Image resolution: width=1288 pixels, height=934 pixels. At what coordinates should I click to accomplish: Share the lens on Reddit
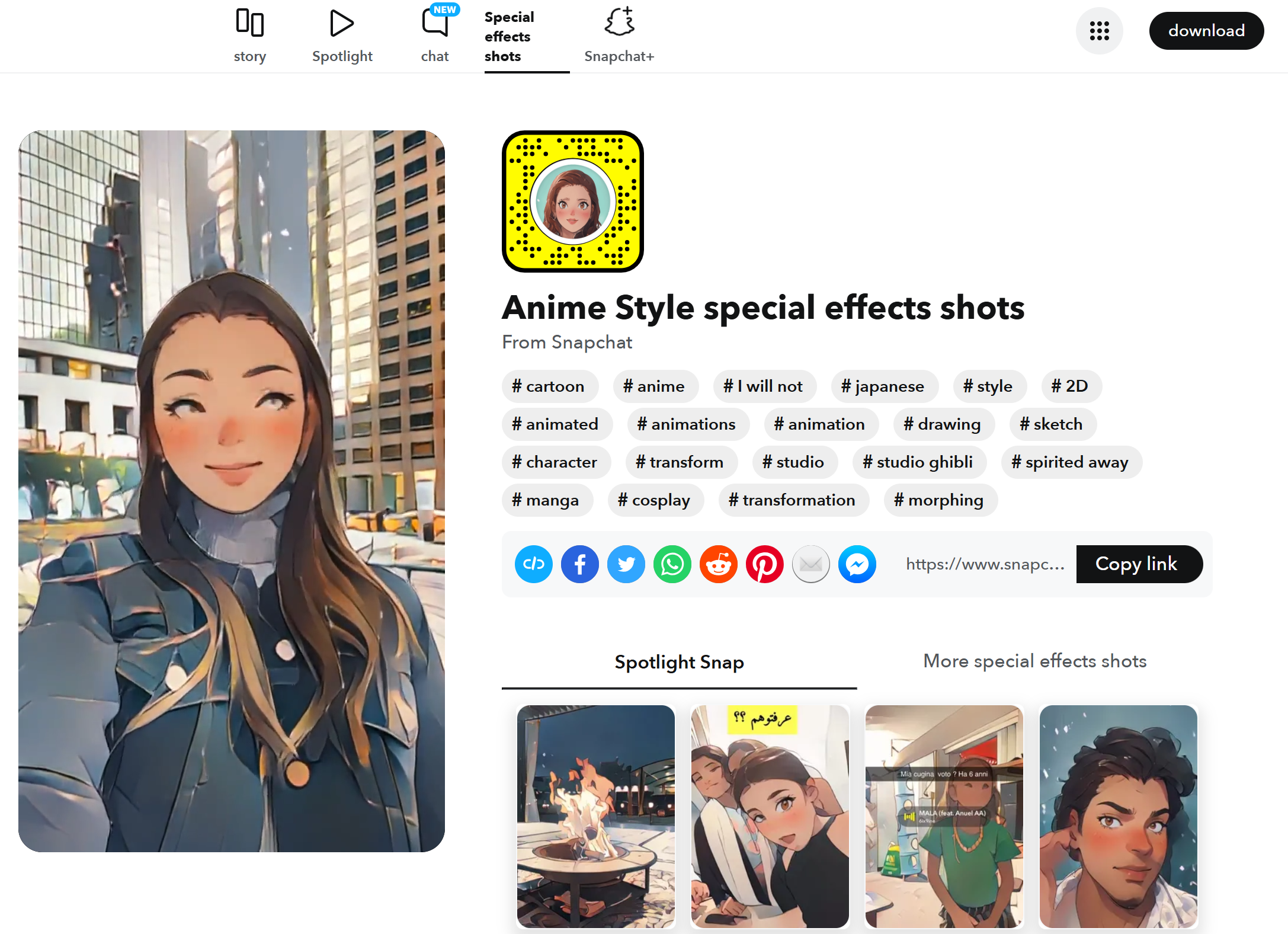718,564
